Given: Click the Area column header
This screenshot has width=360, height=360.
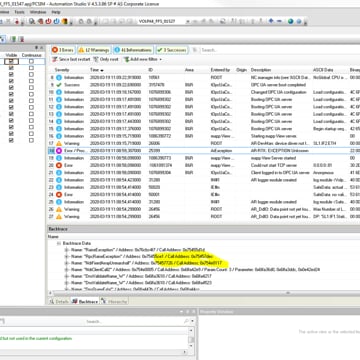Looking at the screenshot, I should (189, 70).
